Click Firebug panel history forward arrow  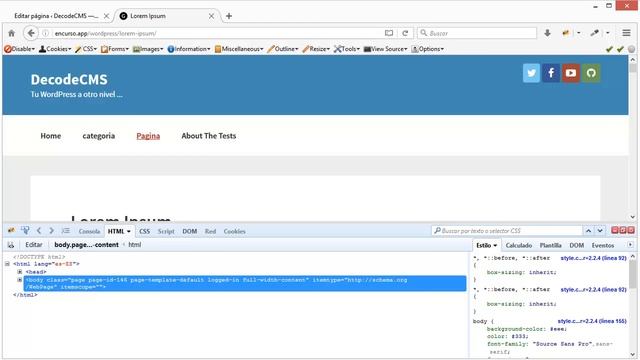pyautogui.click(x=51, y=231)
